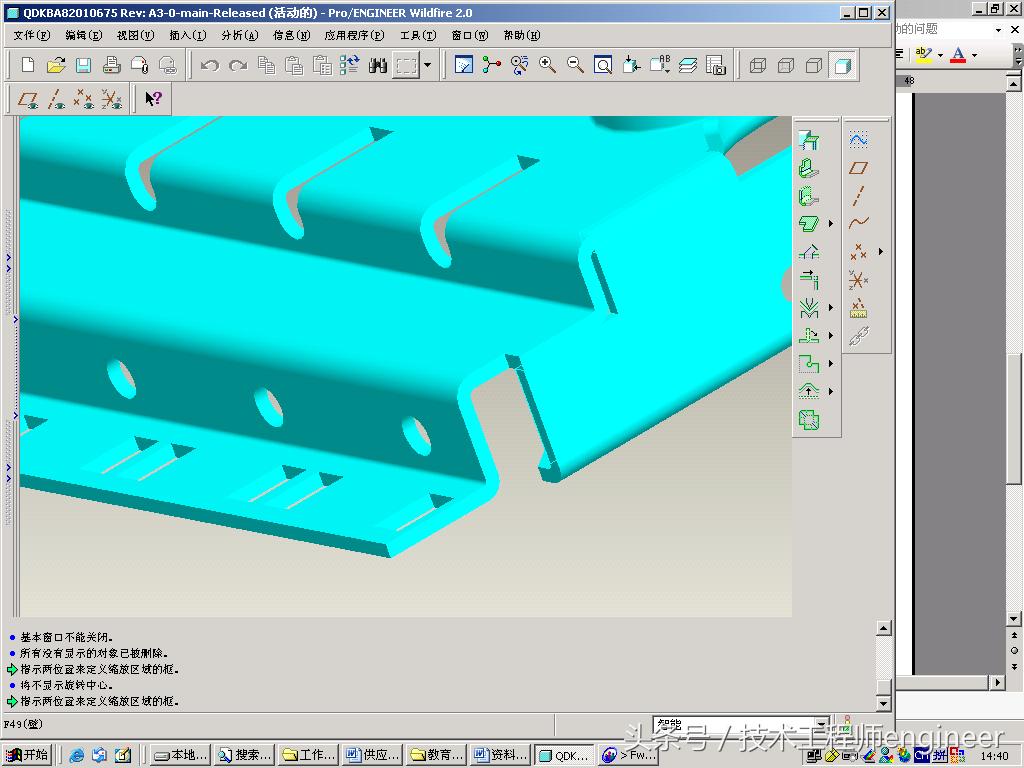1024x768 pixels.
Task: Click the repaint screen icon
Action: pos(464,65)
